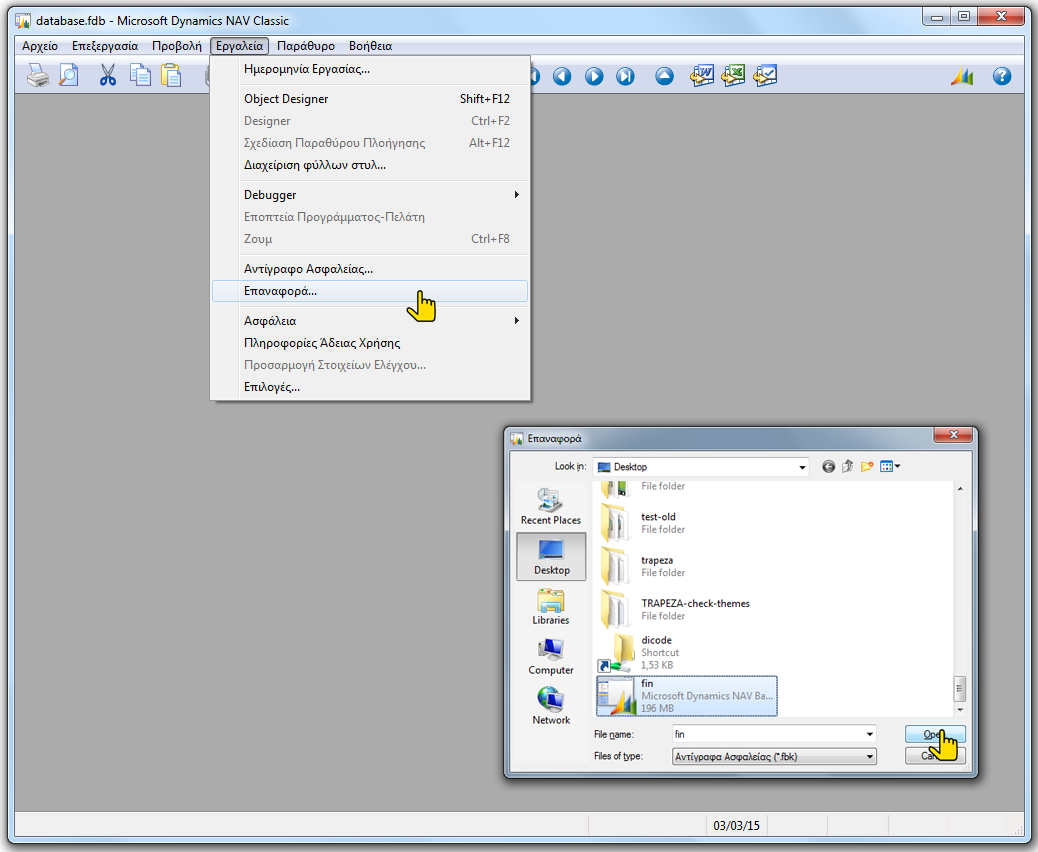Select Recent Places in dialog sidebar
Viewport: 1038px width, 852px height.
[x=551, y=506]
